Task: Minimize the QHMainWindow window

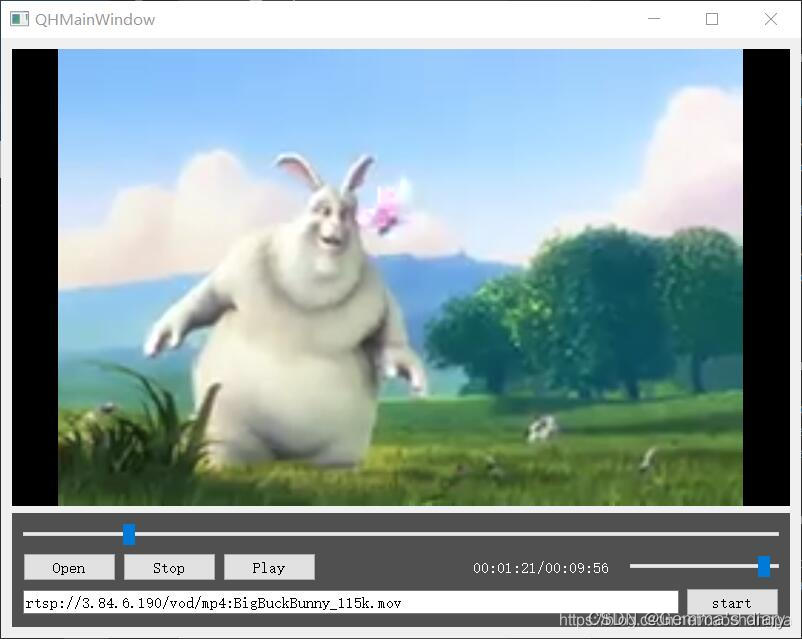Action: (653, 19)
